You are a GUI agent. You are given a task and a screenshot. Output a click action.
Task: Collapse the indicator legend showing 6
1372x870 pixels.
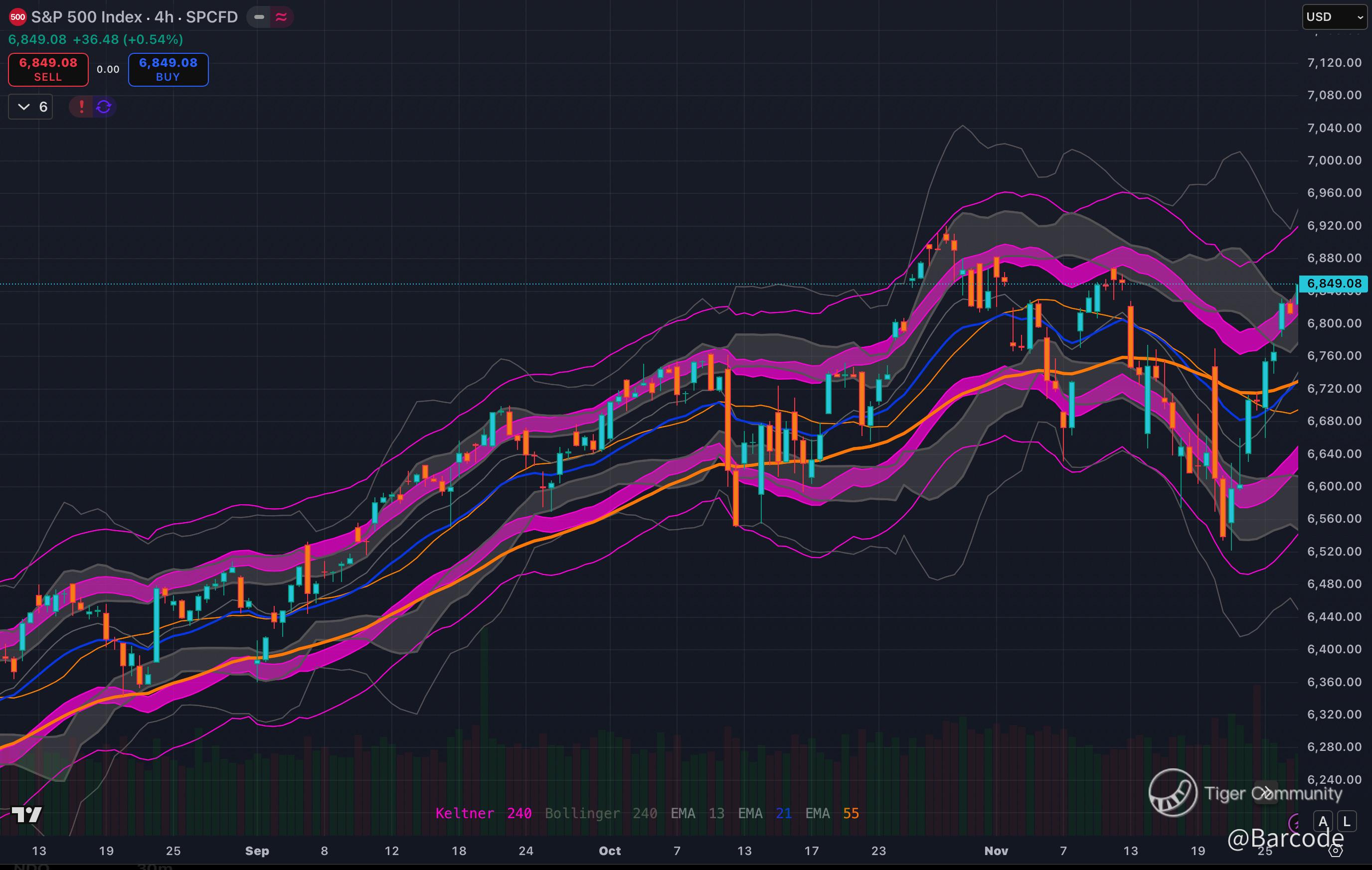point(31,107)
